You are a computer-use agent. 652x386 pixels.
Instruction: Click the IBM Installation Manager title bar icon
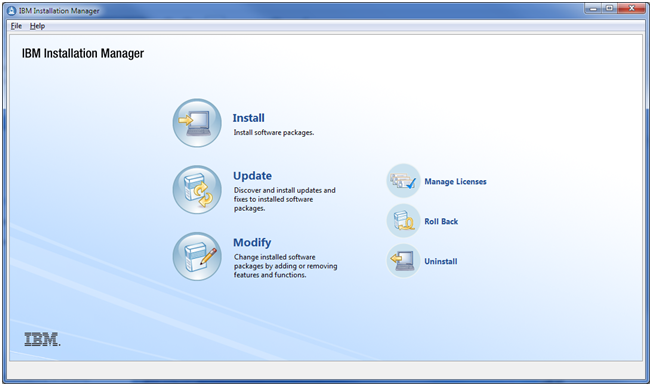point(11,11)
